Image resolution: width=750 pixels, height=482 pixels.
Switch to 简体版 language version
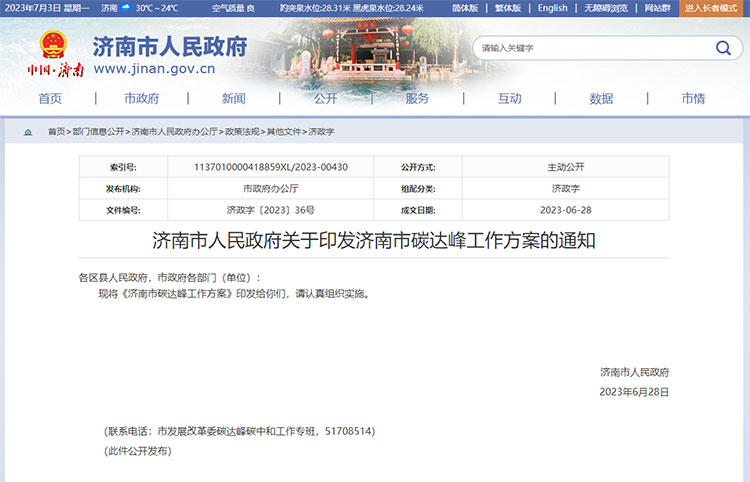click(x=465, y=8)
